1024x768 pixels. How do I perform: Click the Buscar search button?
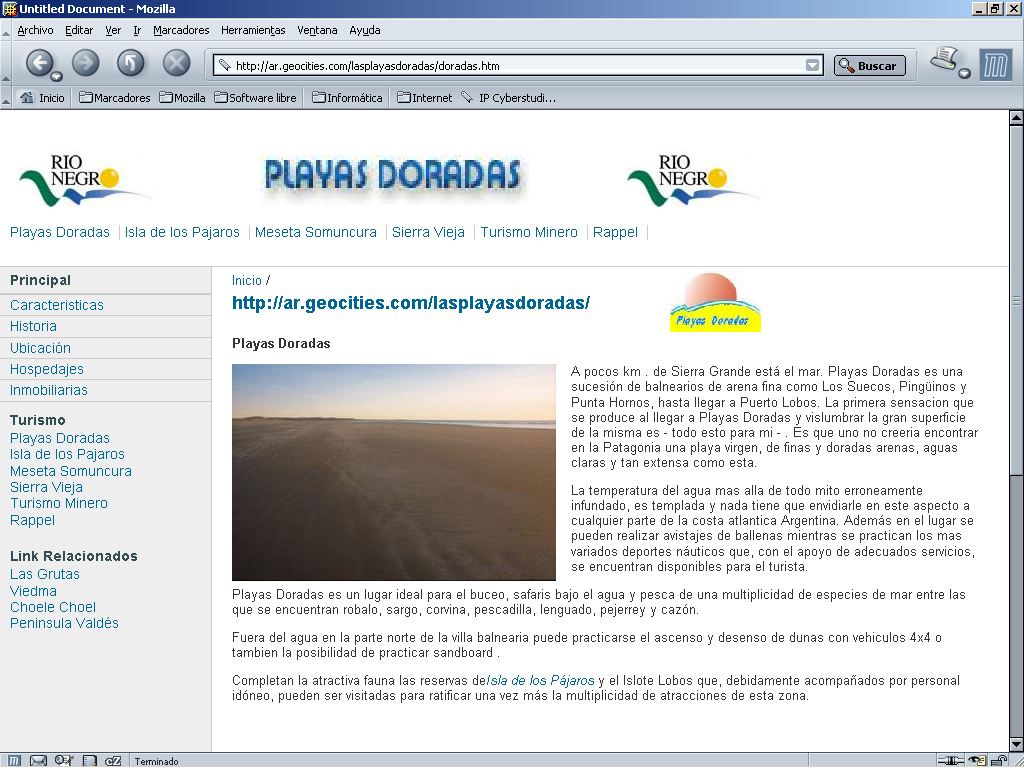click(x=869, y=66)
